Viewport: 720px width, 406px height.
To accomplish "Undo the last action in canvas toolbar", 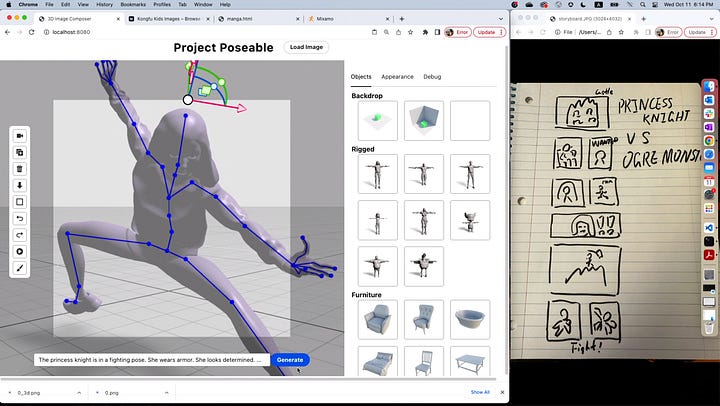I will click(x=19, y=219).
